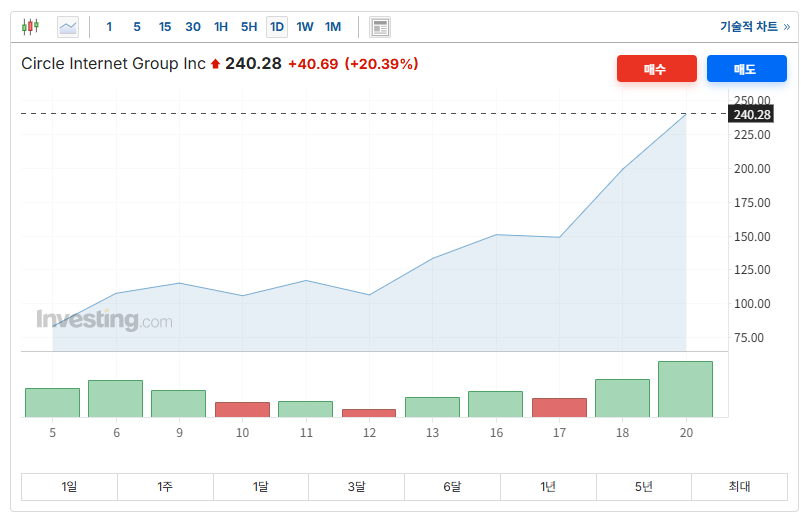This screenshot has height=517, width=801.
Task: Open the 기술적 차트 link
Action: (755, 27)
